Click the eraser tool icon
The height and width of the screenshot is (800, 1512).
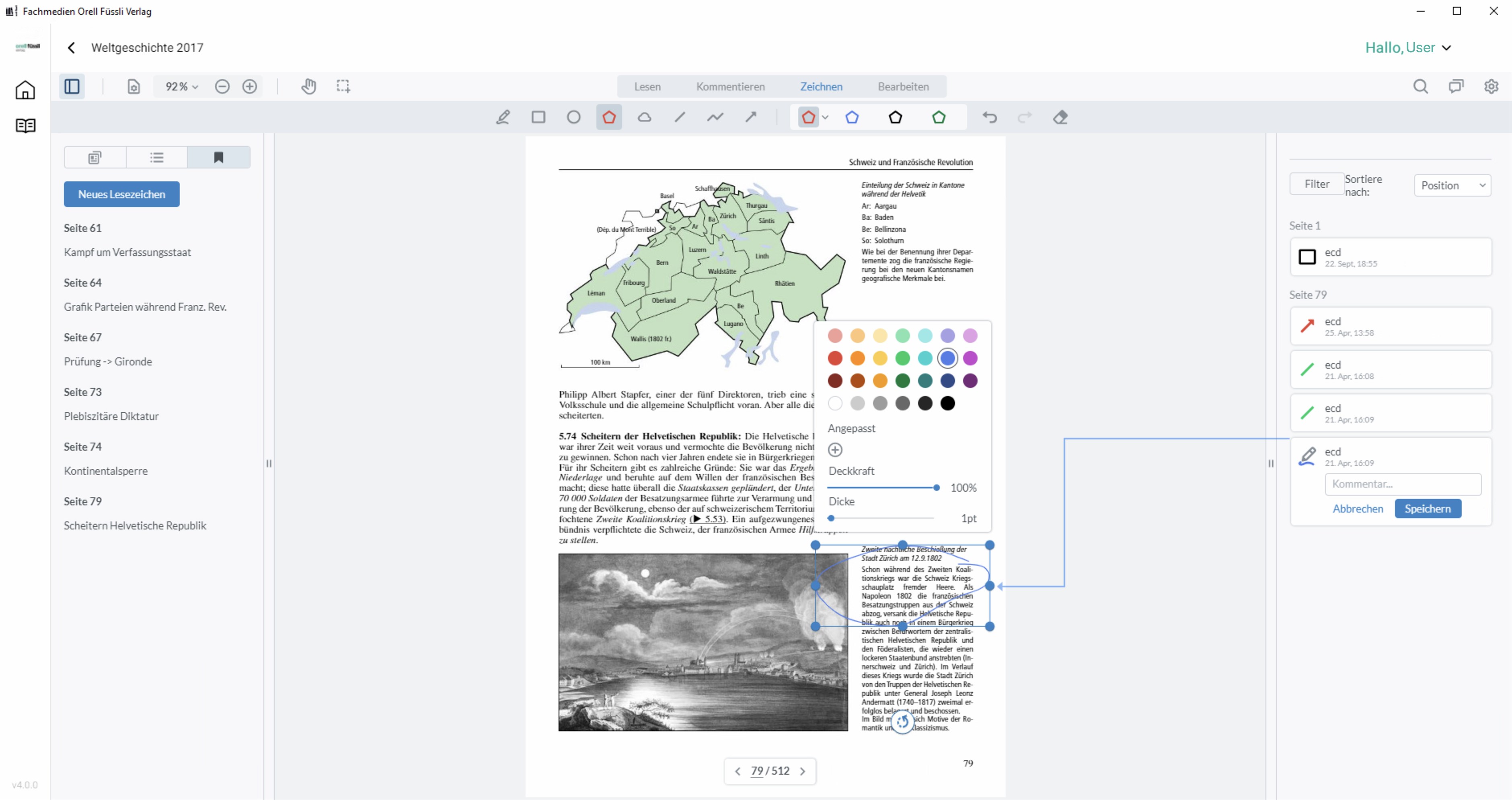pyautogui.click(x=1060, y=117)
